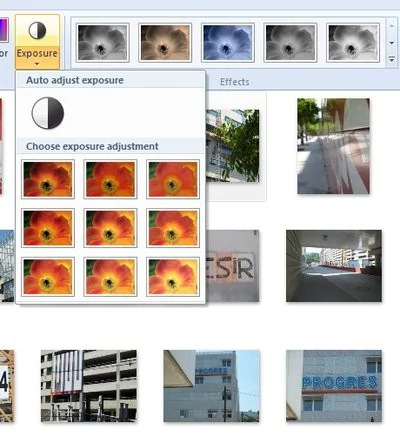Select the black and white effect thumbnail
The height and width of the screenshot is (443, 400).
coord(103,43)
